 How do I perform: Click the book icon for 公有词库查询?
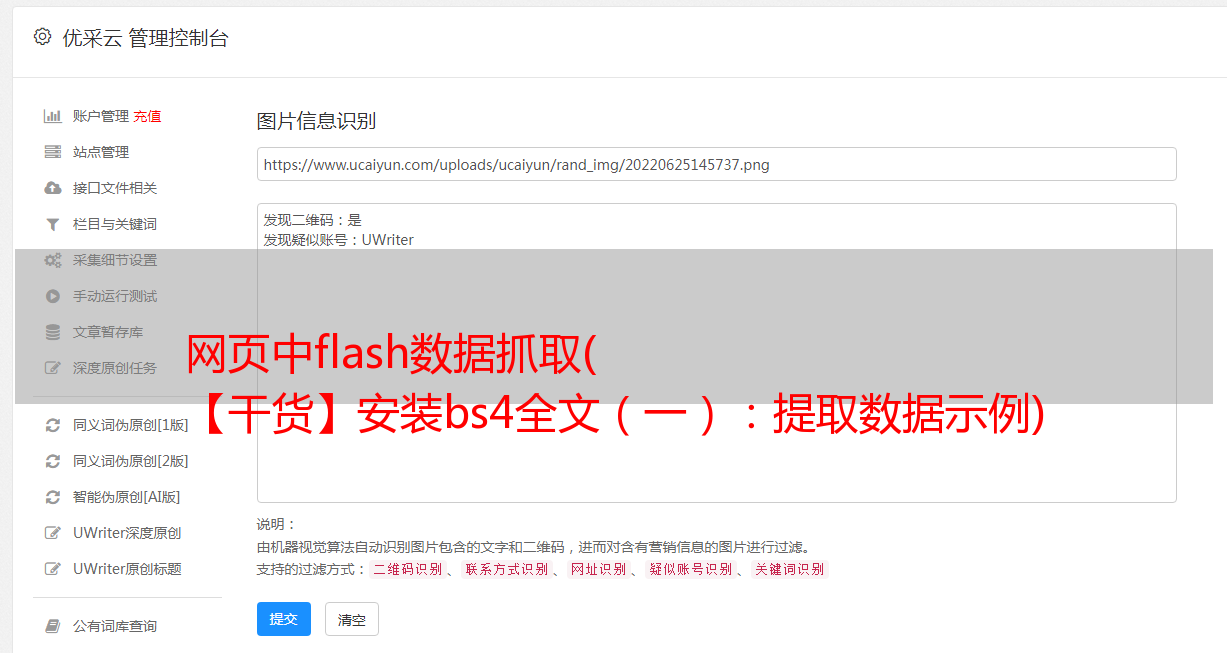coord(53,626)
